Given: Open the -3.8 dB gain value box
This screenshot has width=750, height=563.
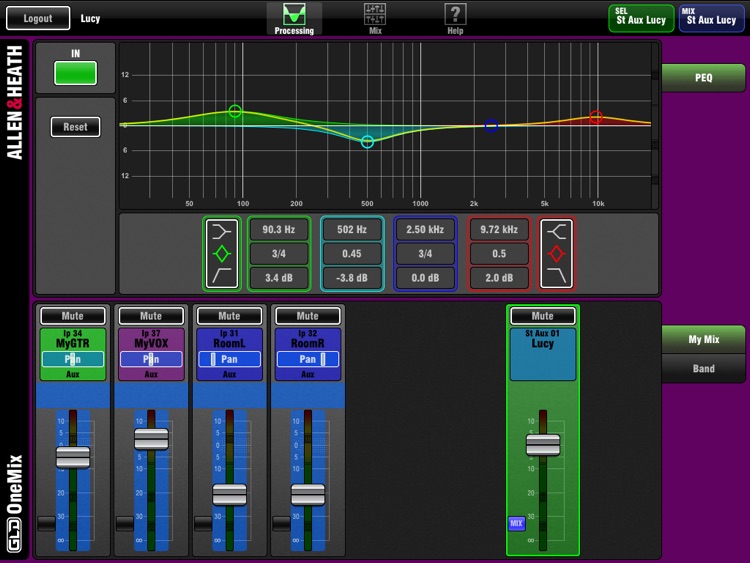Looking at the screenshot, I should [x=351, y=278].
